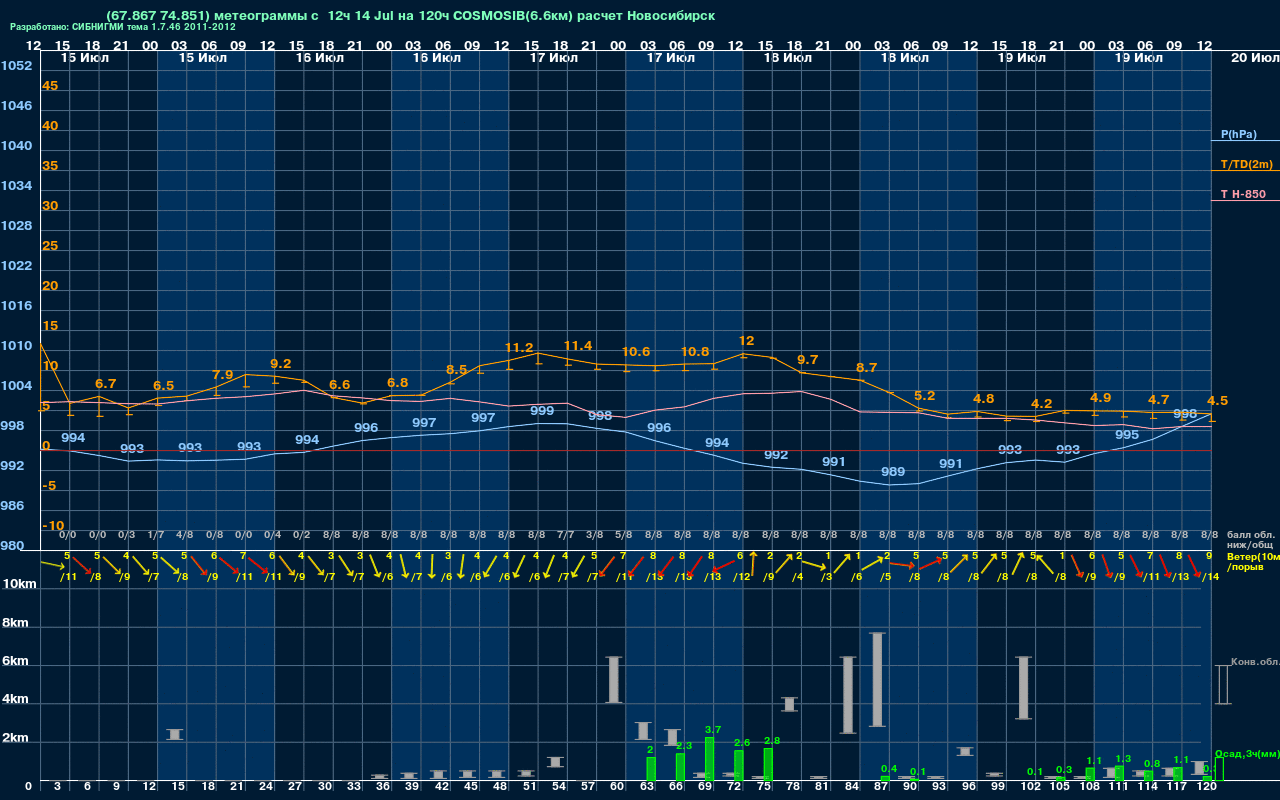Click the precipitation value 0.4

[889, 768]
